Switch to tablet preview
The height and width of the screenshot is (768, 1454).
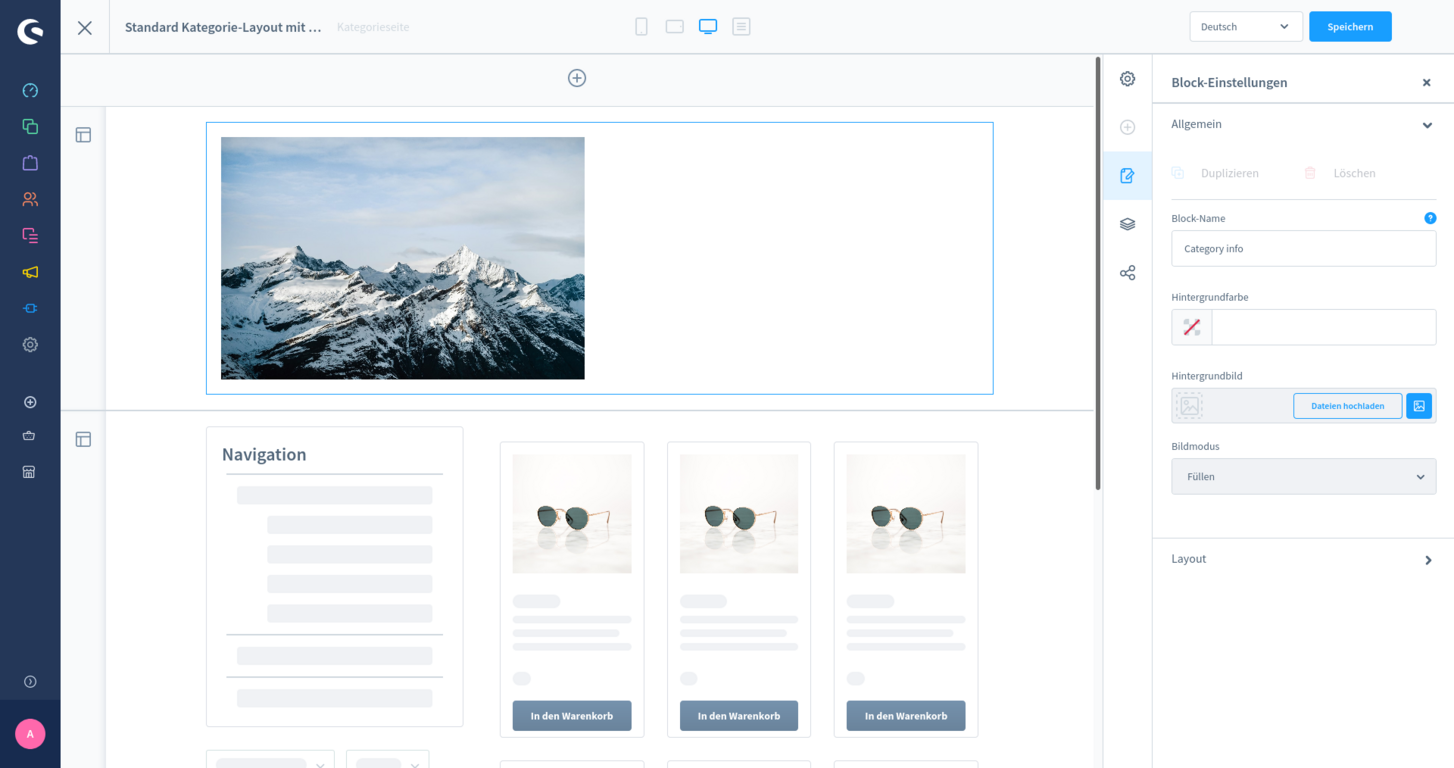[675, 27]
